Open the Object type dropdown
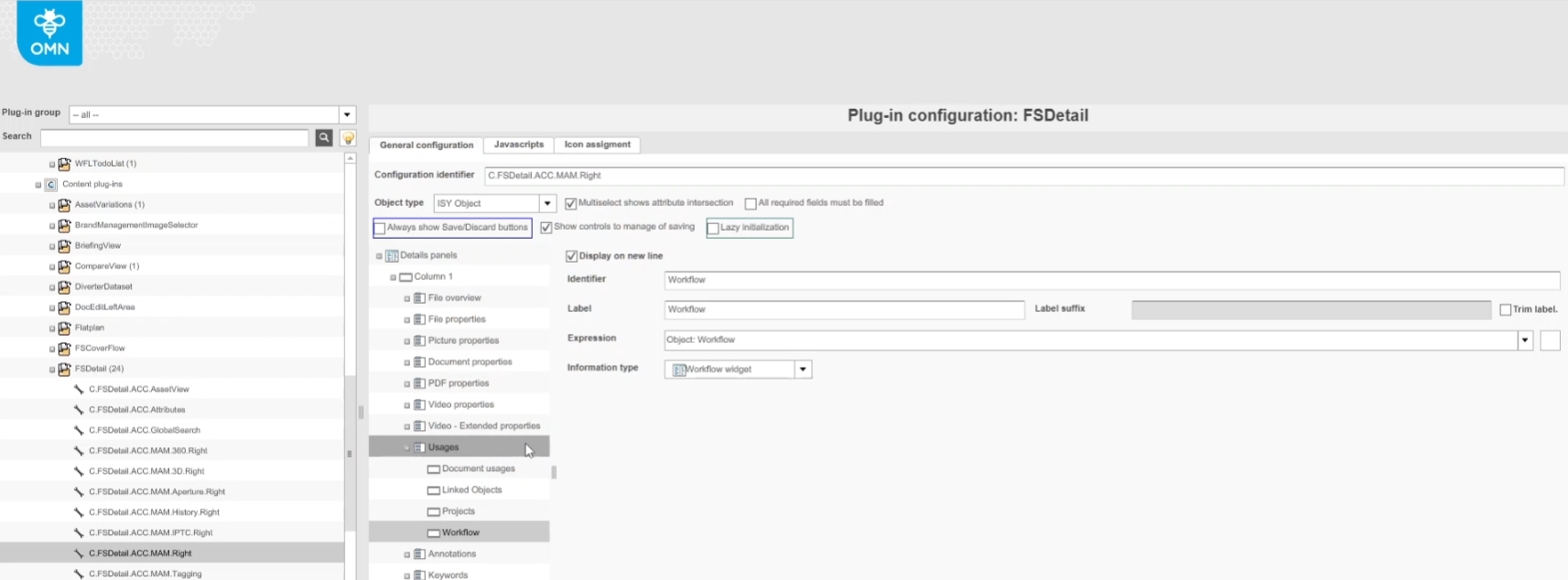The width and height of the screenshot is (1568, 580). 547,204
